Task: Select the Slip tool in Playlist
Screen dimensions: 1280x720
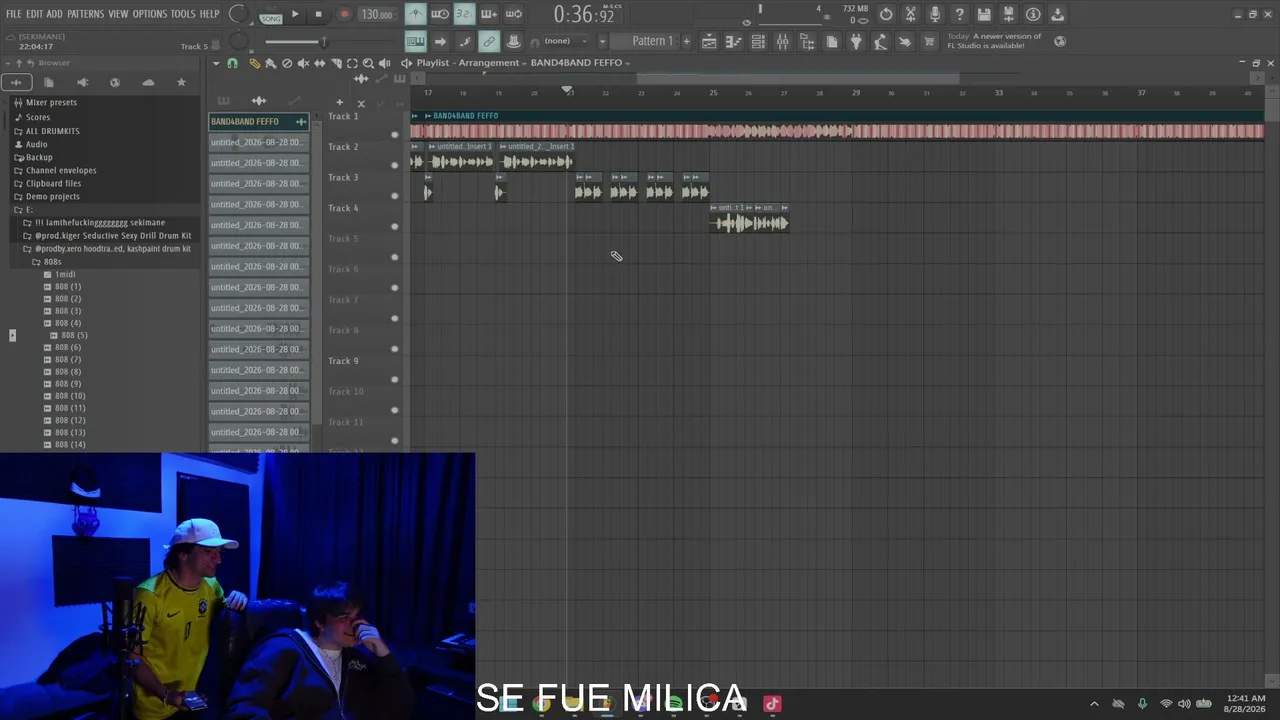Action: 319,63
